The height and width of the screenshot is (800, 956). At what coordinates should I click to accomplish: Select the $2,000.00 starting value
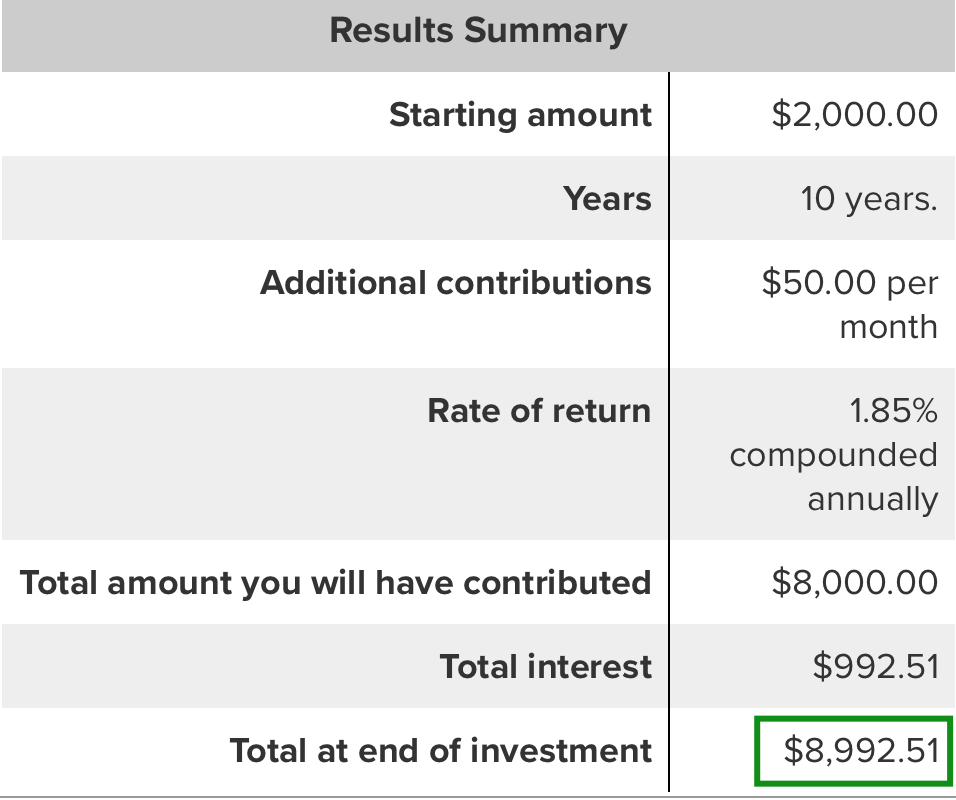pos(854,115)
